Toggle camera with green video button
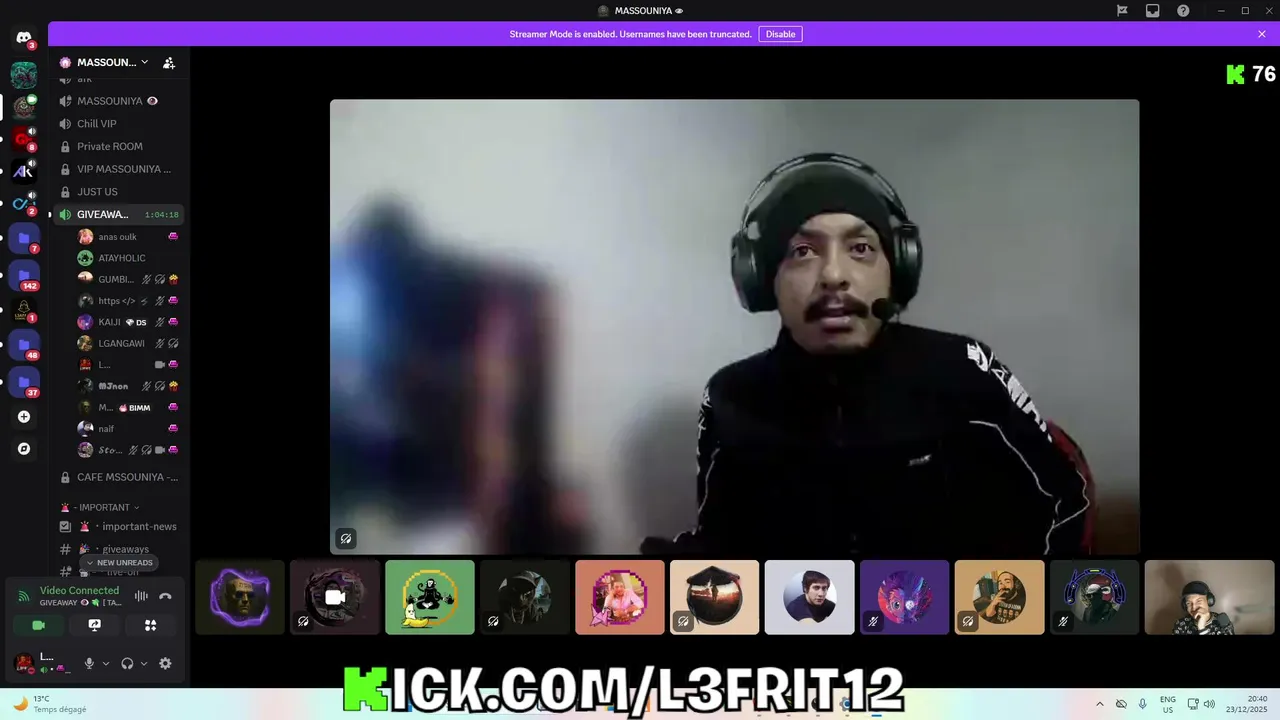 click(x=39, y=625)
